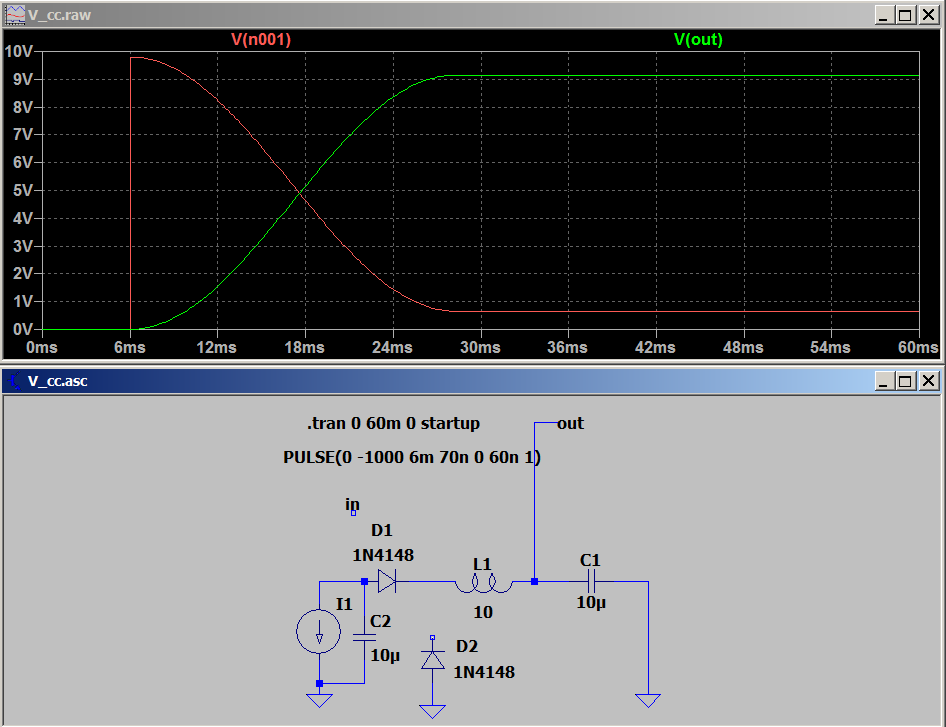Viewport: 946px width, 727px height.
Task: Click the 'out' net label
Action: pyautogui.click(x=570, y=423)
